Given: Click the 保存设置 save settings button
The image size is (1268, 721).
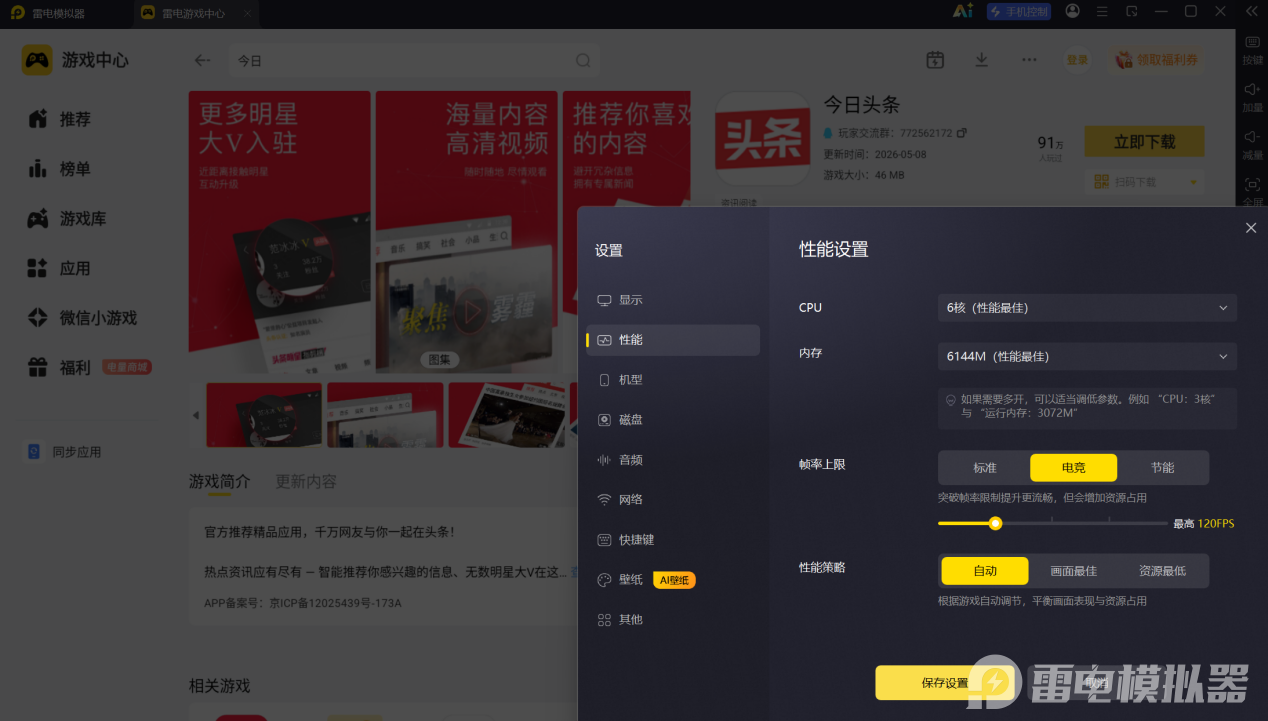Looking at the screenshot, I should coord(945,683).
